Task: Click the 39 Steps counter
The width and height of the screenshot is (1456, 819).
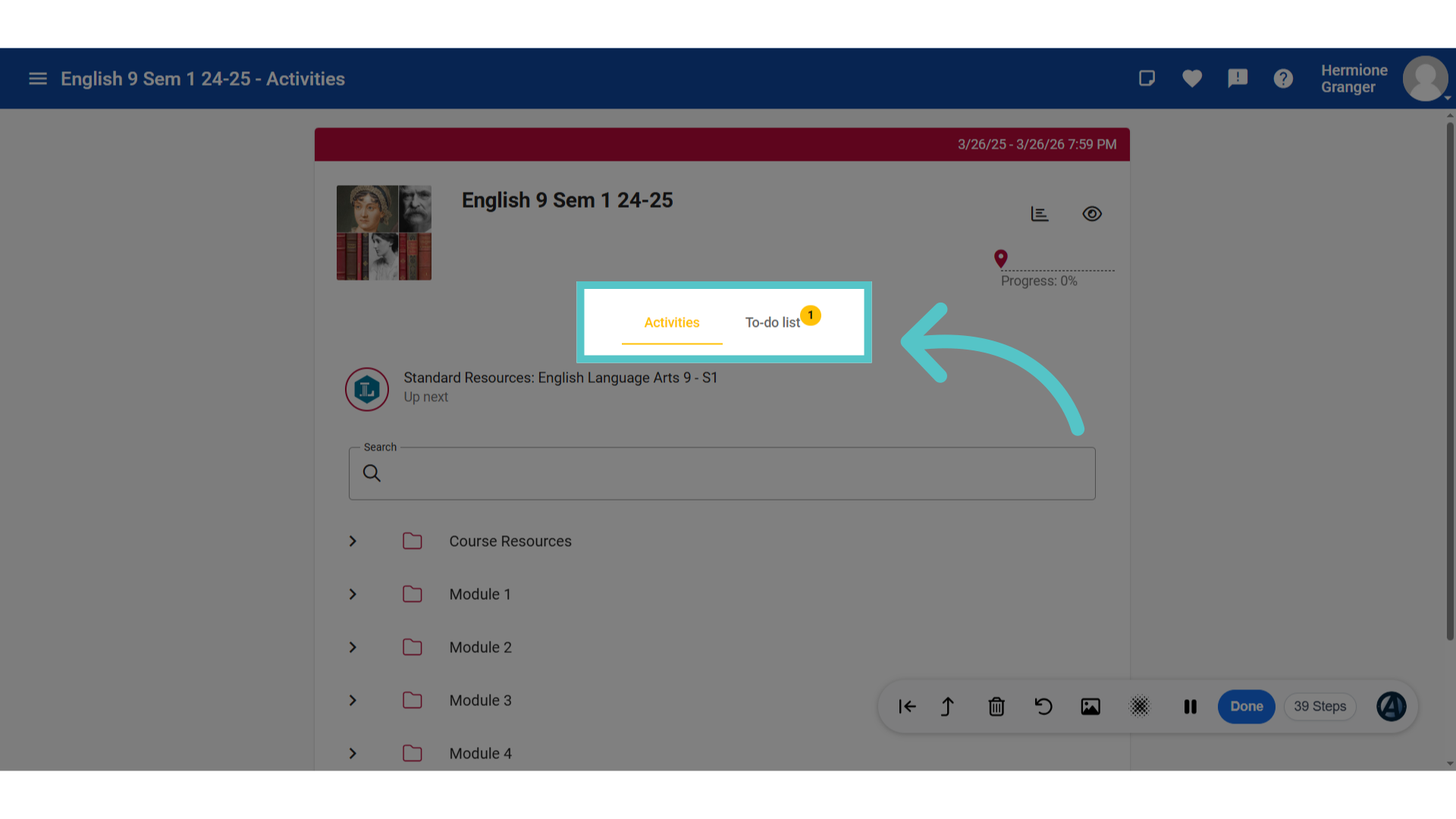Action: pyautogui.click(x=1320, y=707)
